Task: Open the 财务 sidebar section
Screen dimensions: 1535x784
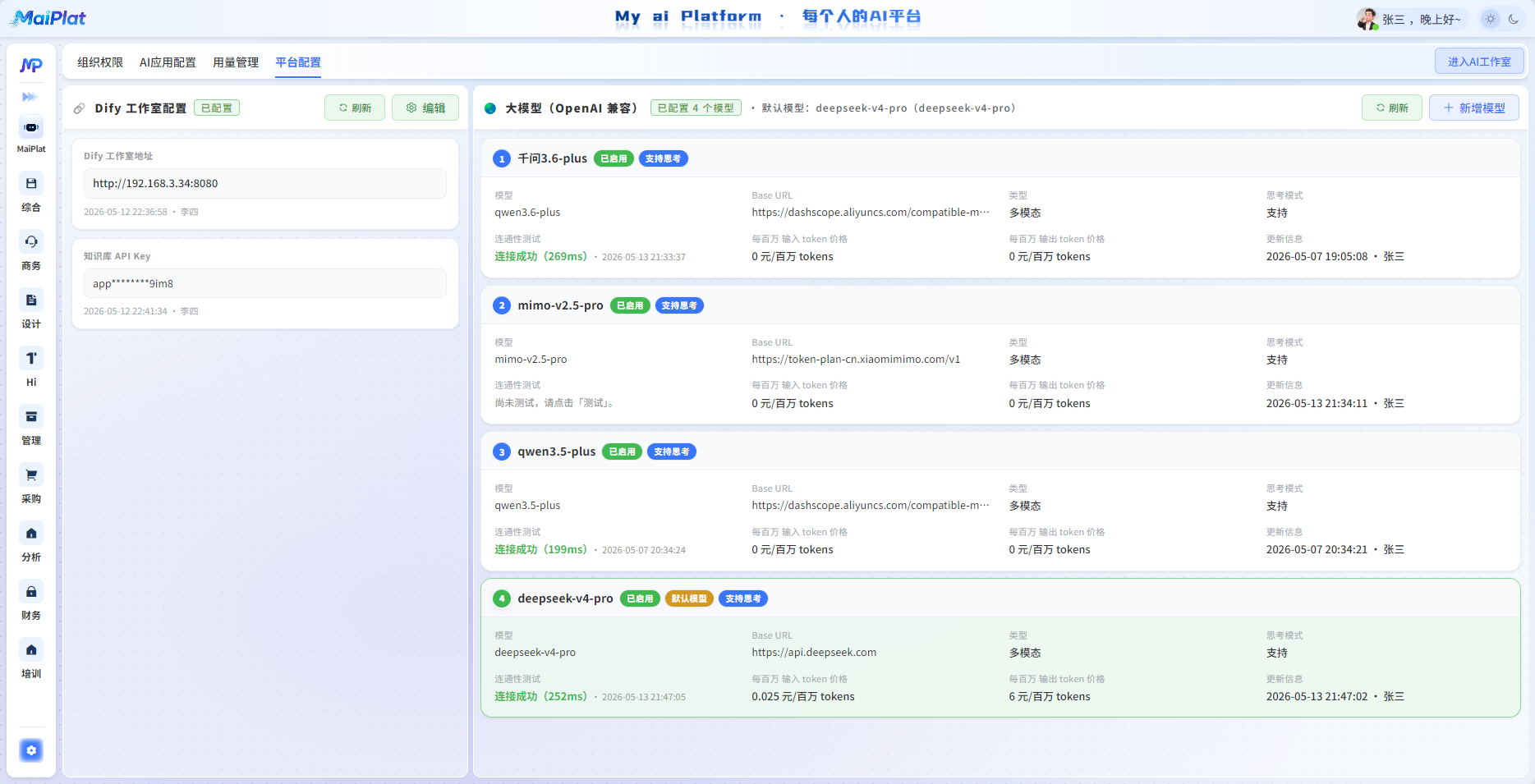Action: 31,600
